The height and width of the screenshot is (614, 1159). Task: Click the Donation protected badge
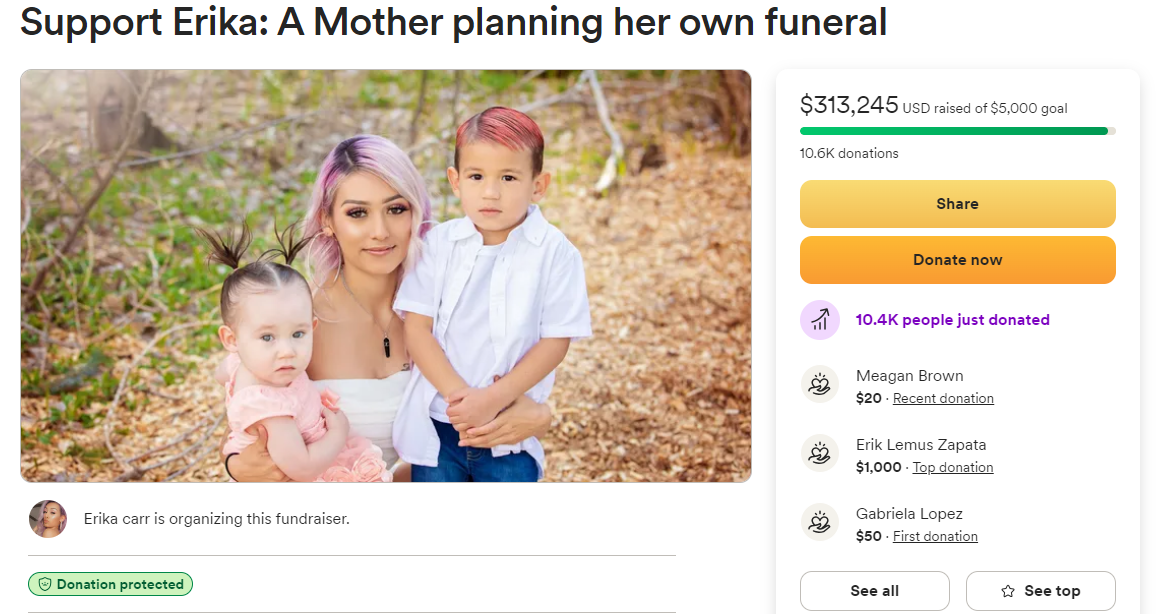(110, 584)
